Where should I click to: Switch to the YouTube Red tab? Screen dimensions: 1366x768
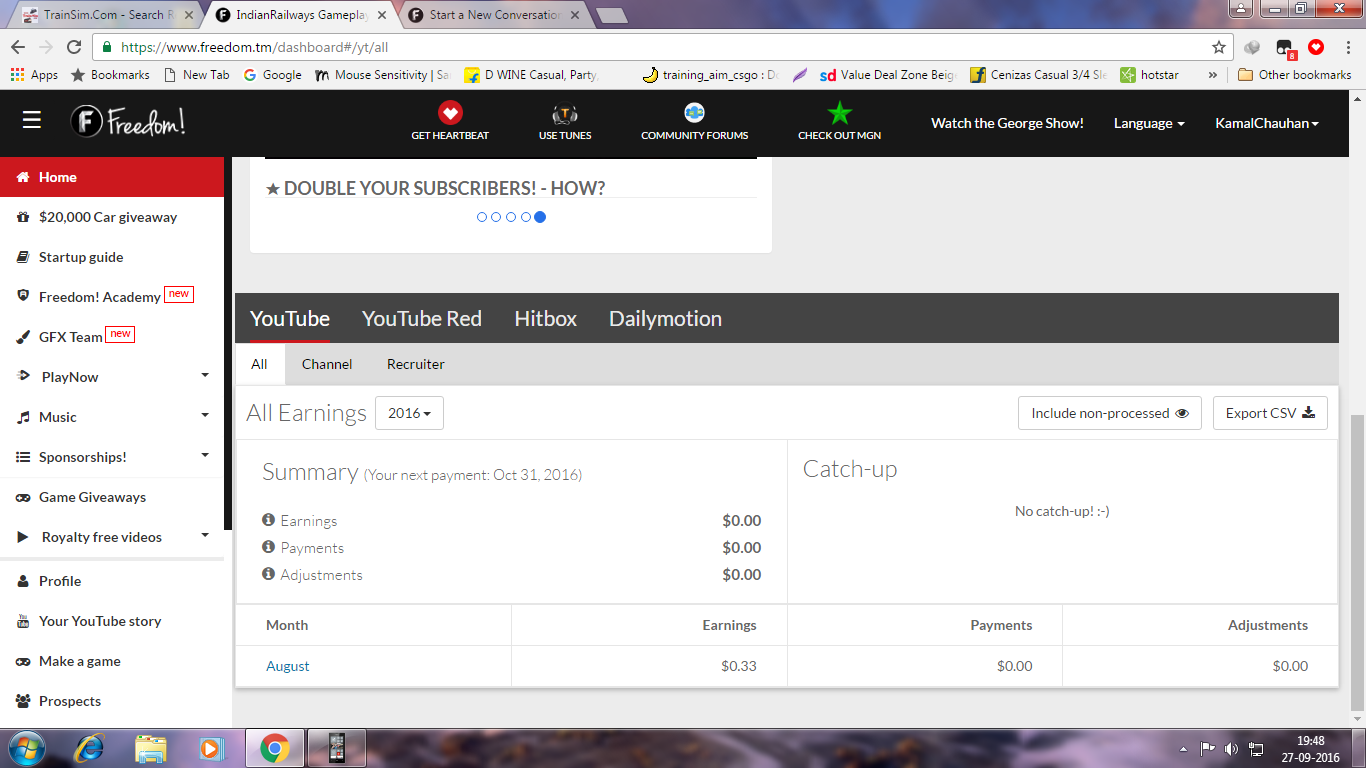[422, 319]
